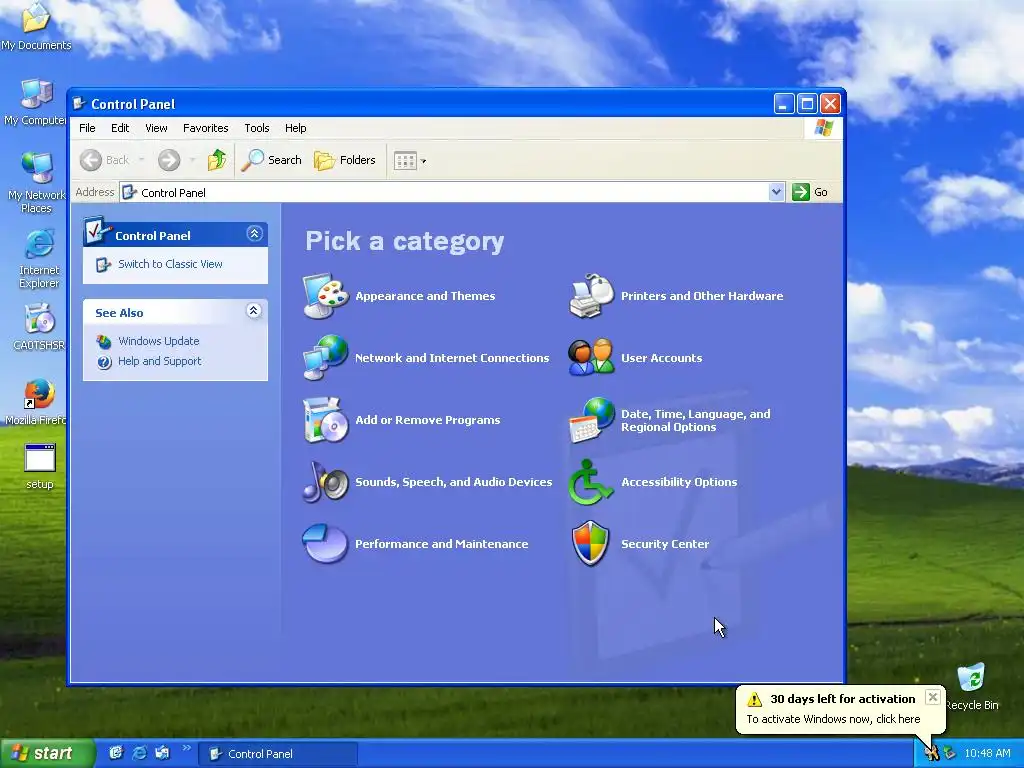Click the Performance and Maintenance pie icon

[x=325, y=543]
